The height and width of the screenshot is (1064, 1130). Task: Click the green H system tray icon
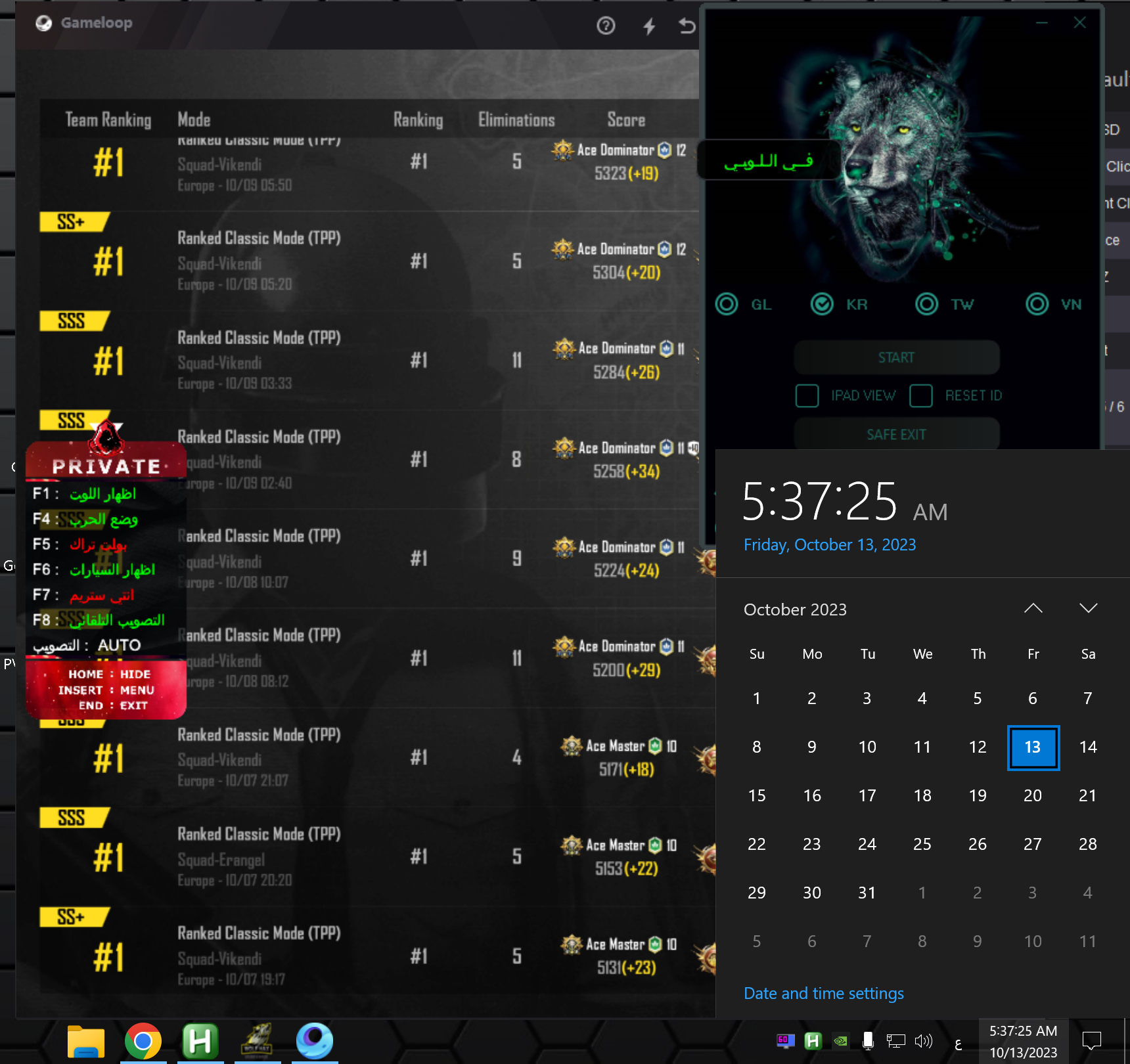coord(813,1040)
